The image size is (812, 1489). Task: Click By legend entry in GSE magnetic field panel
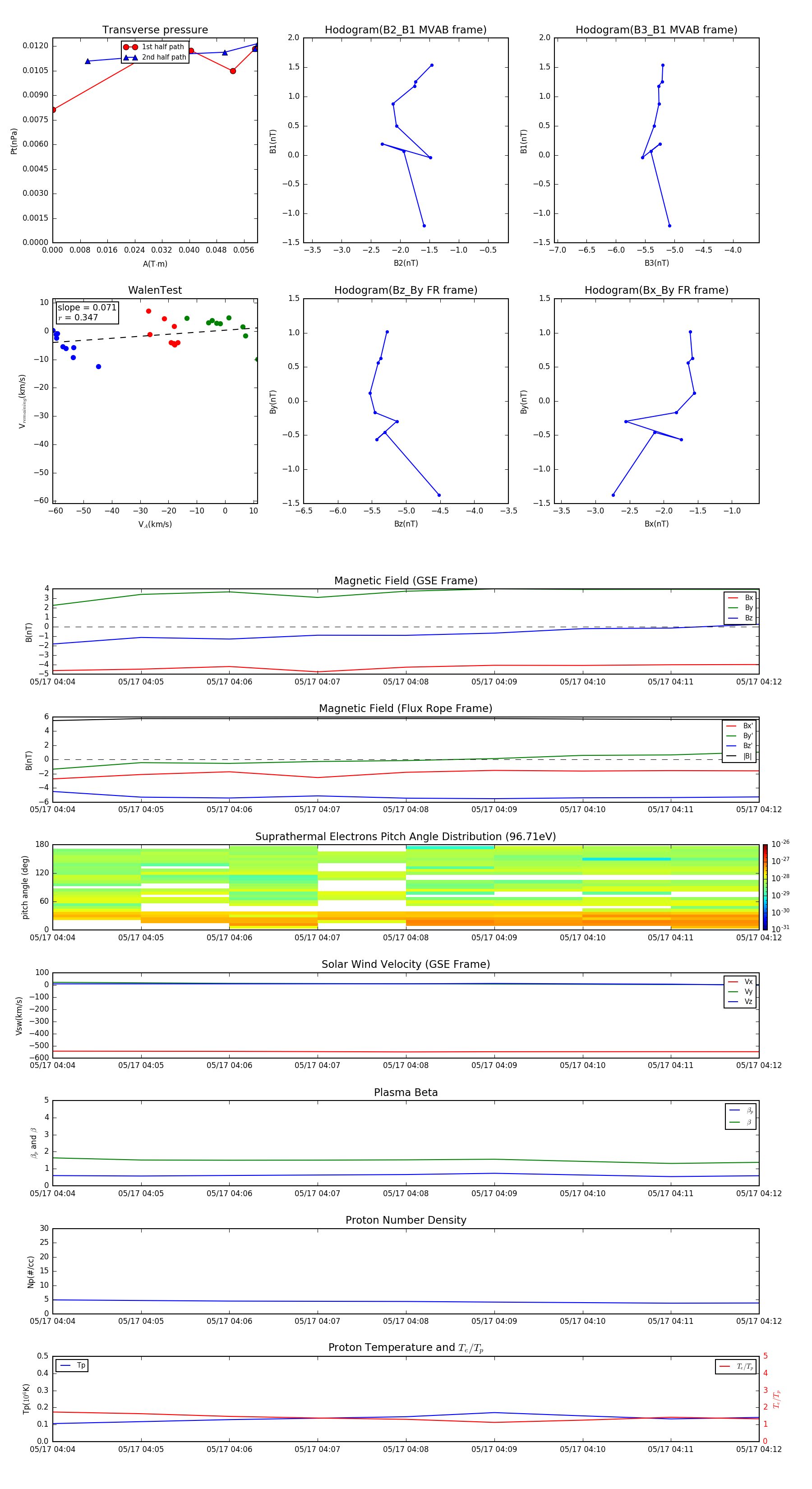(740, 607)
